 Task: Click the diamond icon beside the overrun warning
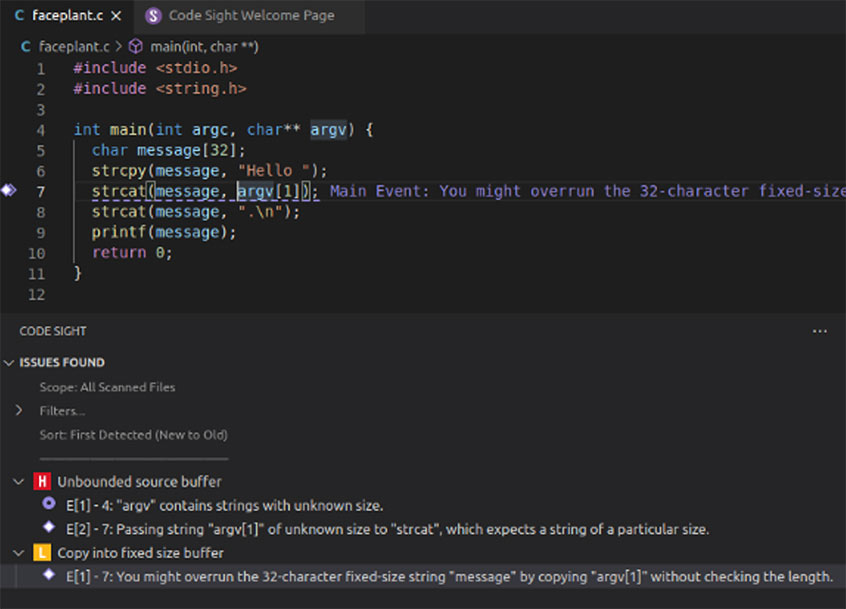(47, 576)
